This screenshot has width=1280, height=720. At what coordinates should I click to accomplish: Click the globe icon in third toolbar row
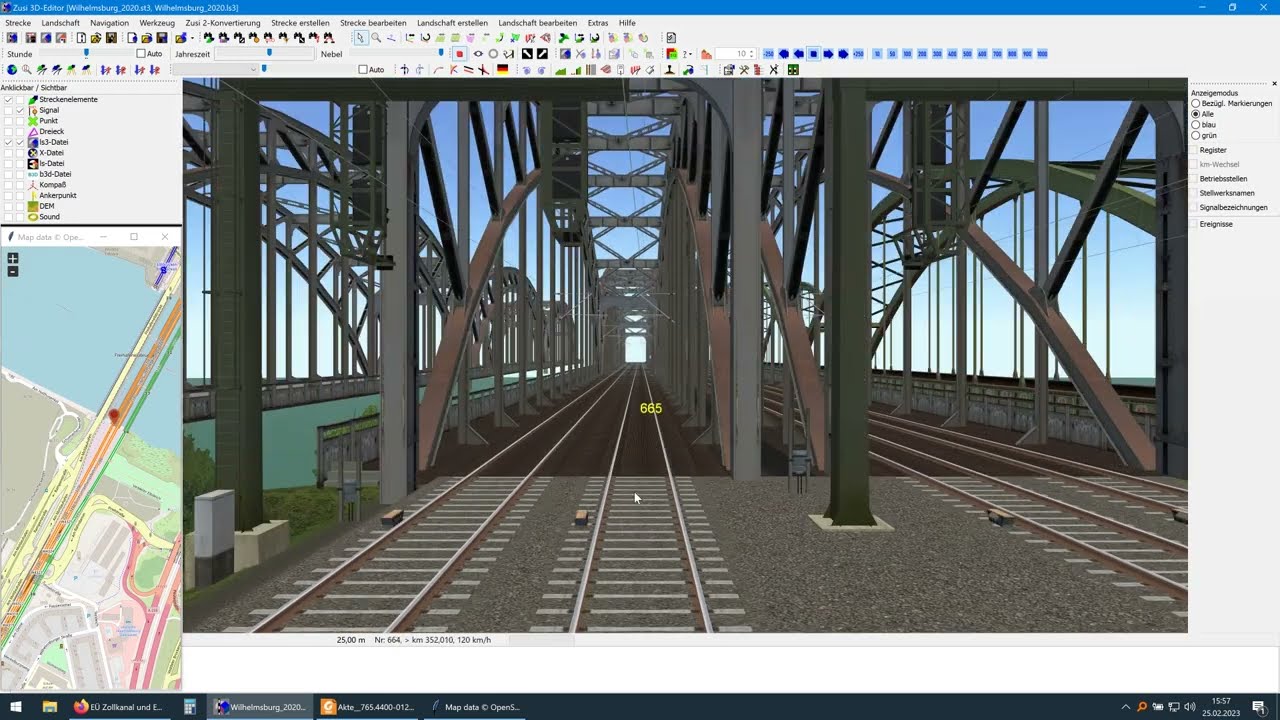12,70
